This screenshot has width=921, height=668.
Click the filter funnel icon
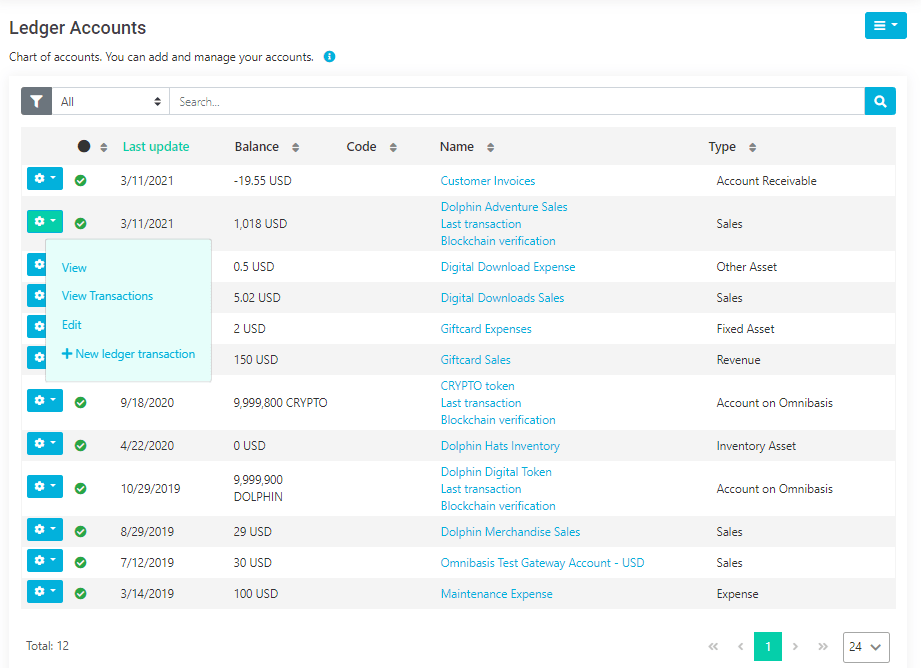[x=36, y=101]
